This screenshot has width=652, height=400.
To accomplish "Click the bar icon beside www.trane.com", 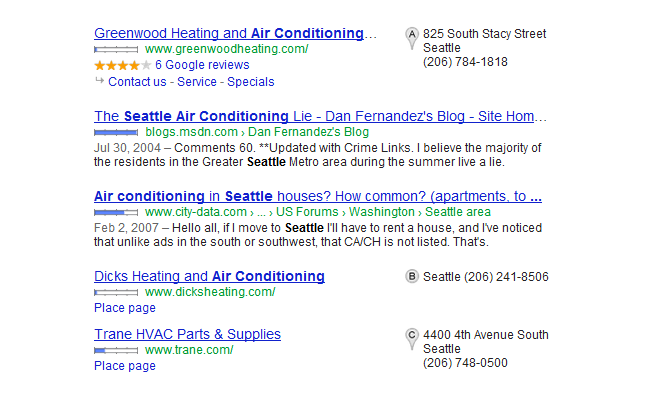I will 116,351.
